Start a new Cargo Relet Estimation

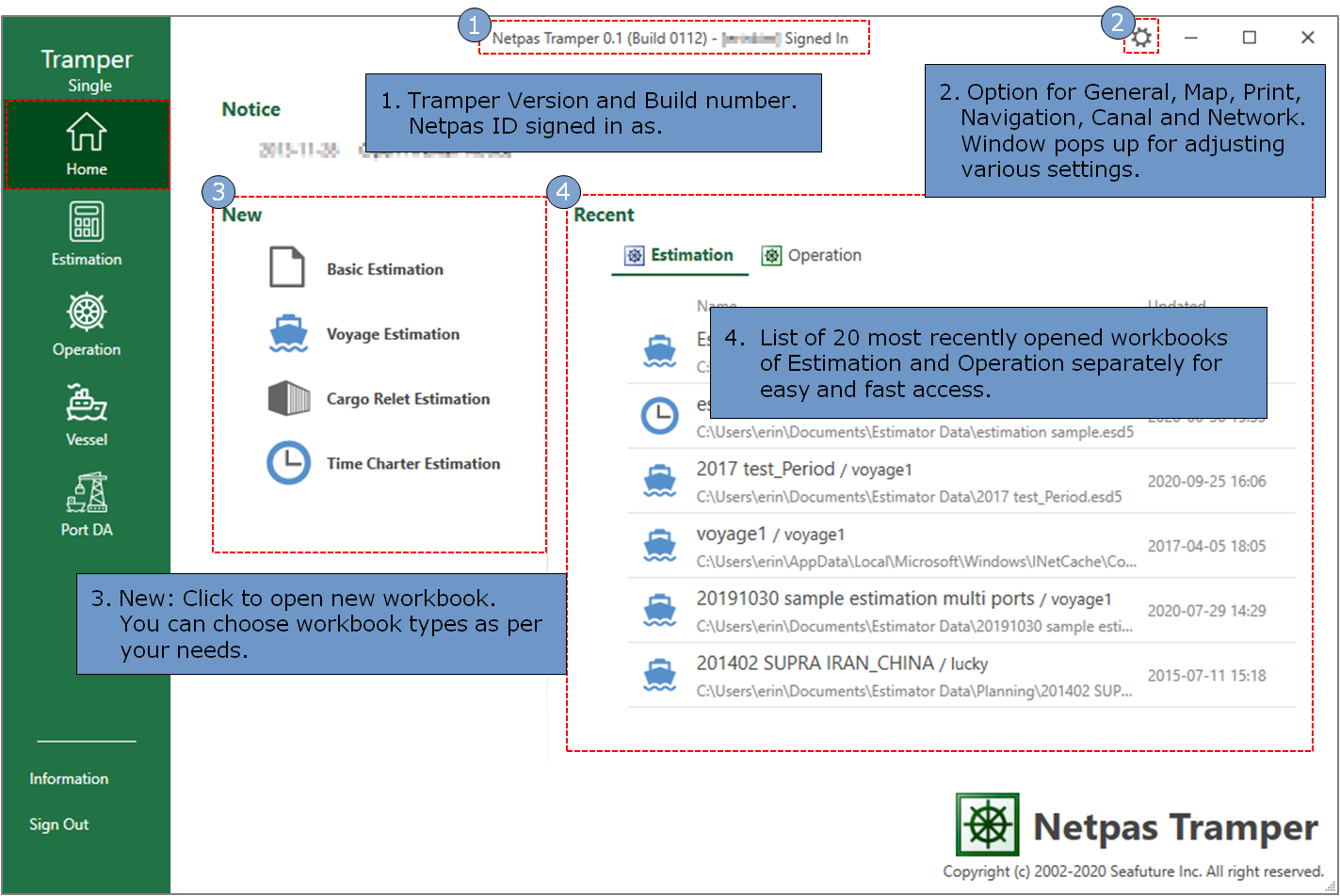coord(409,399)
